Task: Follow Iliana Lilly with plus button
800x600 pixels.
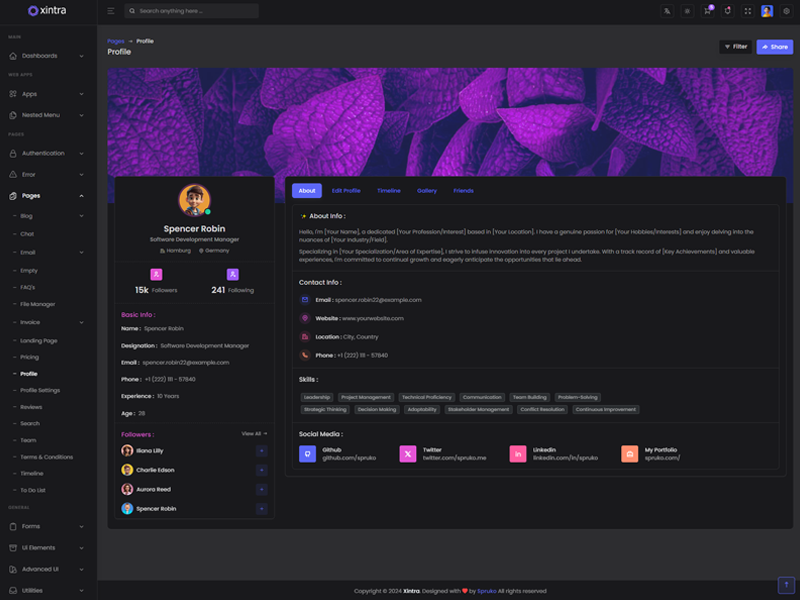Action: (261, 452)
